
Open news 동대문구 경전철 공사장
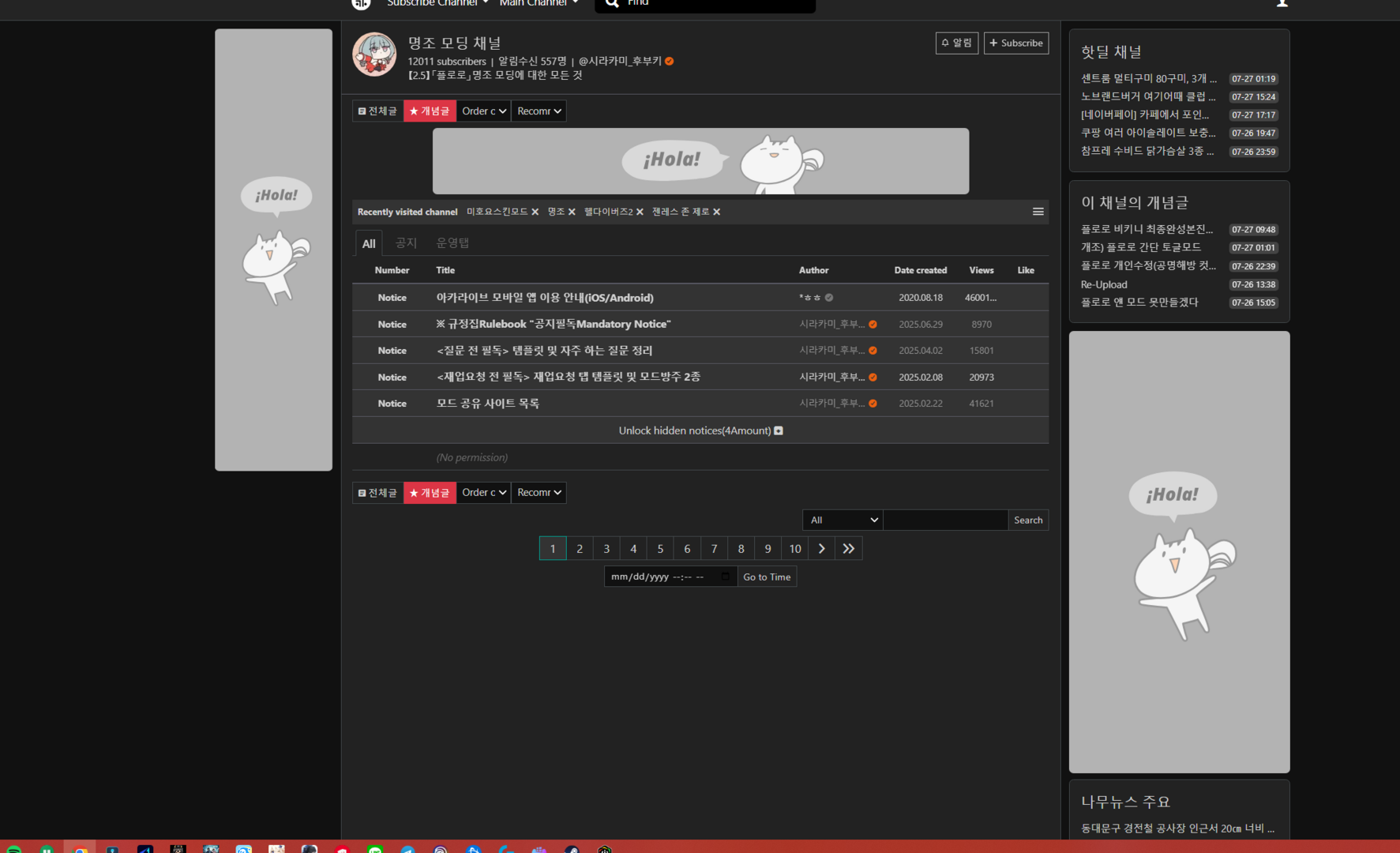pyautogui.click(x=1177, y=828)
